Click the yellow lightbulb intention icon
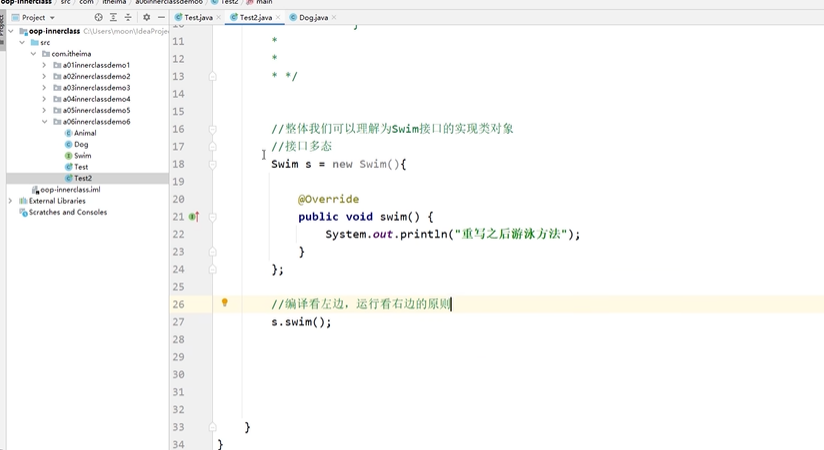 click(x=224, y=303)
